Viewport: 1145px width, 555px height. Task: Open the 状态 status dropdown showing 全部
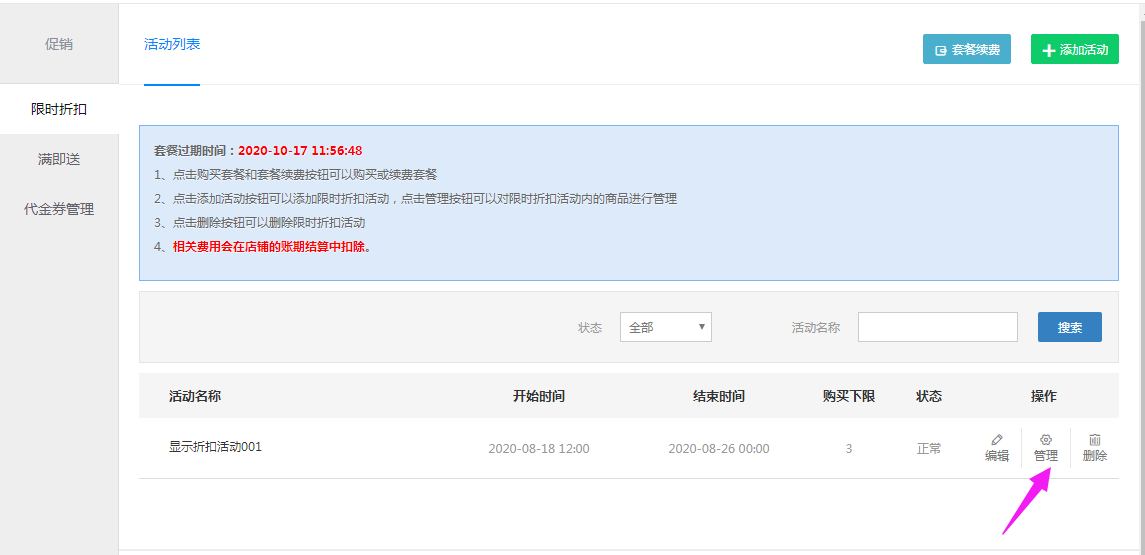coord(665,327)
